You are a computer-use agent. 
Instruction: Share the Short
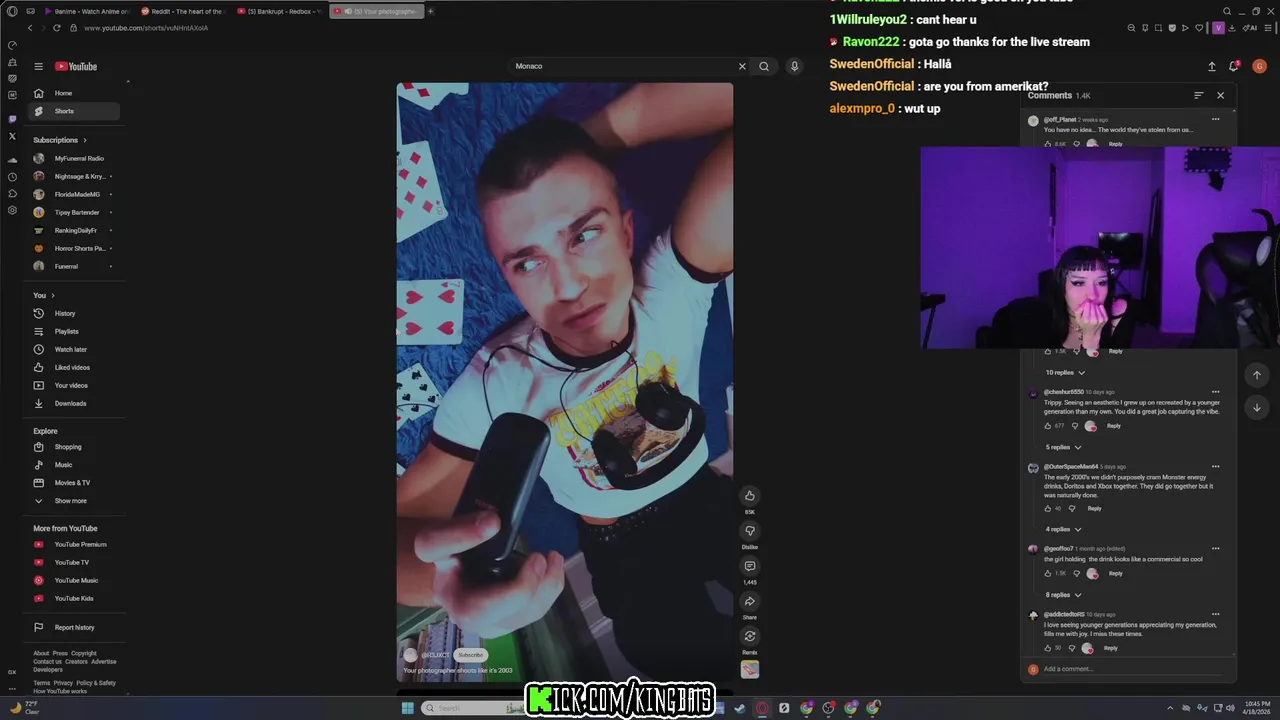750,601
